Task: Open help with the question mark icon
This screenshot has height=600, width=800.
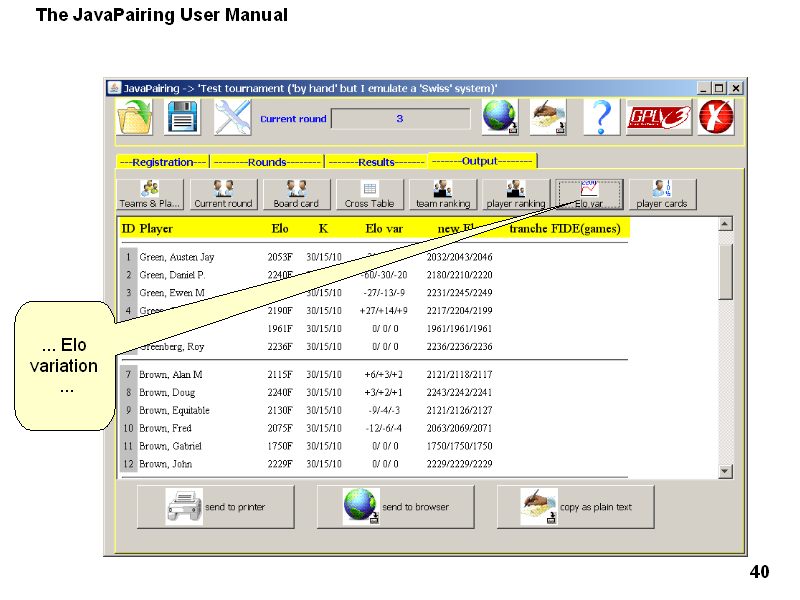Action: (600, 118)
